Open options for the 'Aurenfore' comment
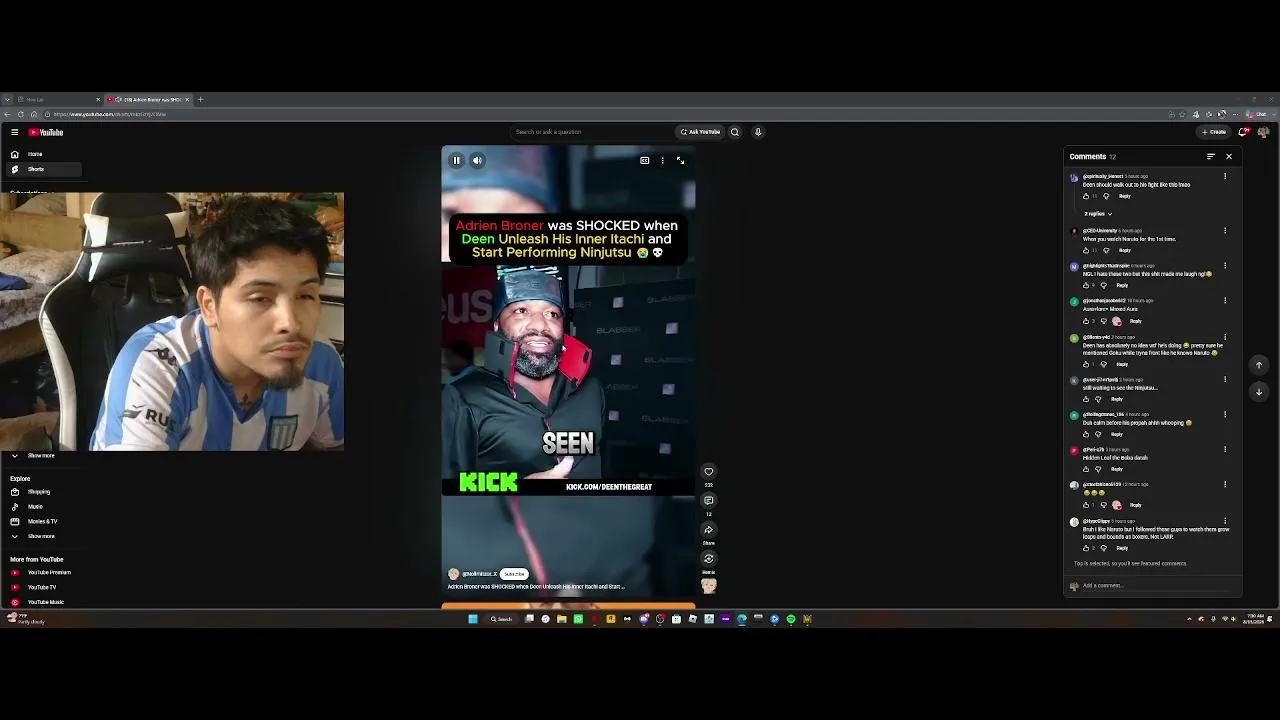 point(1225,301)
